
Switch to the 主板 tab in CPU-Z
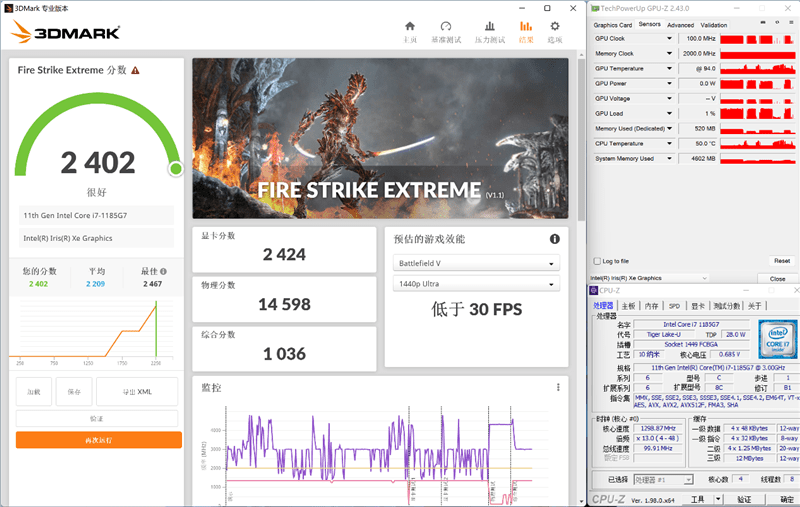pos(629,306)
